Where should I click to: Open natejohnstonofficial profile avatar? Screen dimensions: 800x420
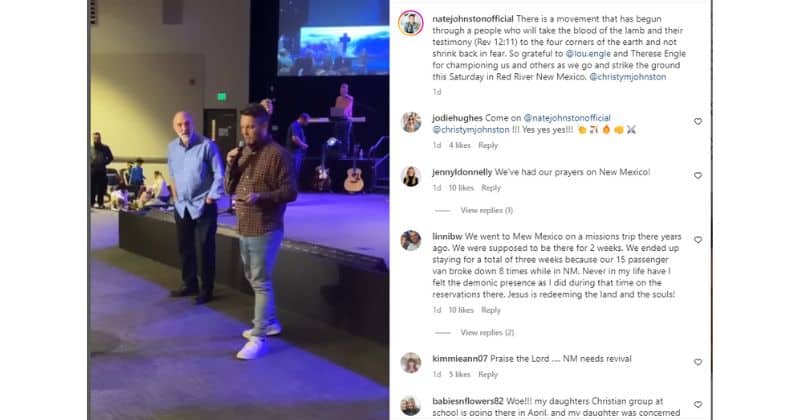[411, 23]
